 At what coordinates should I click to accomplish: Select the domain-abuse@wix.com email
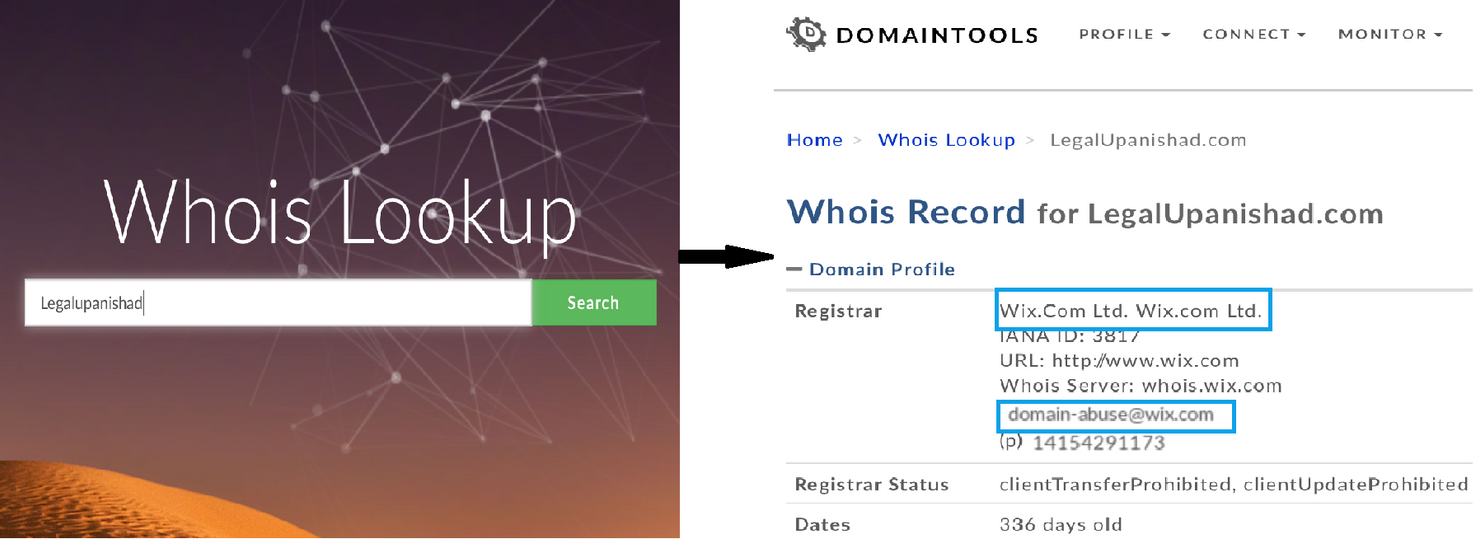1111,414
